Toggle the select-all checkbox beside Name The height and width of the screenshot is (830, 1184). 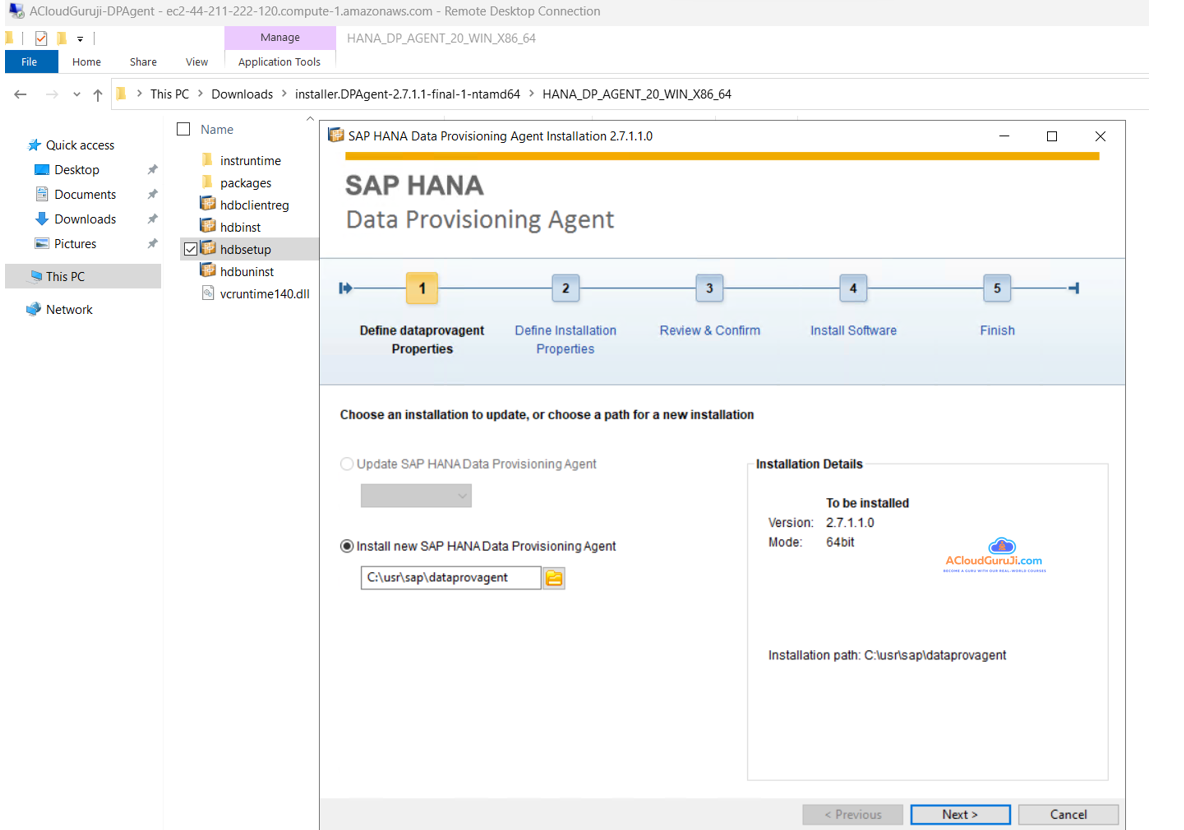[x=183, y=129]
